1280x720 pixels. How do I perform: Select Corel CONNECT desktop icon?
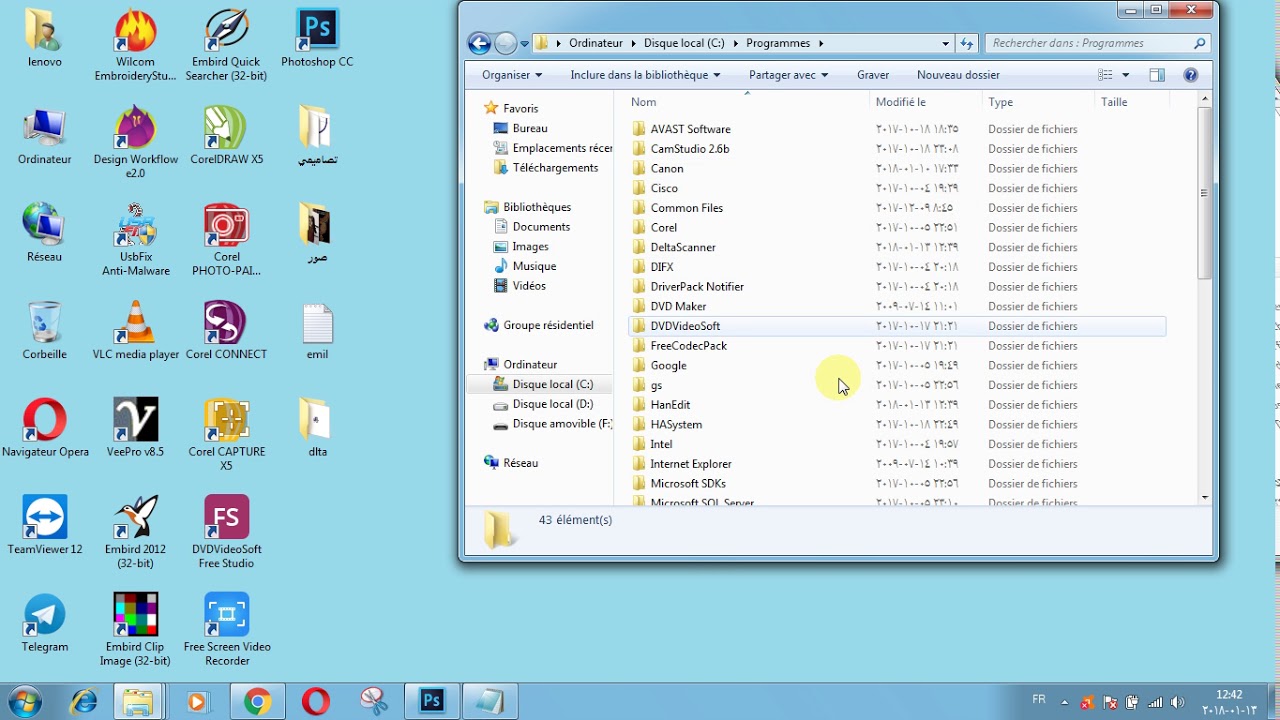(x=227, y=331)
